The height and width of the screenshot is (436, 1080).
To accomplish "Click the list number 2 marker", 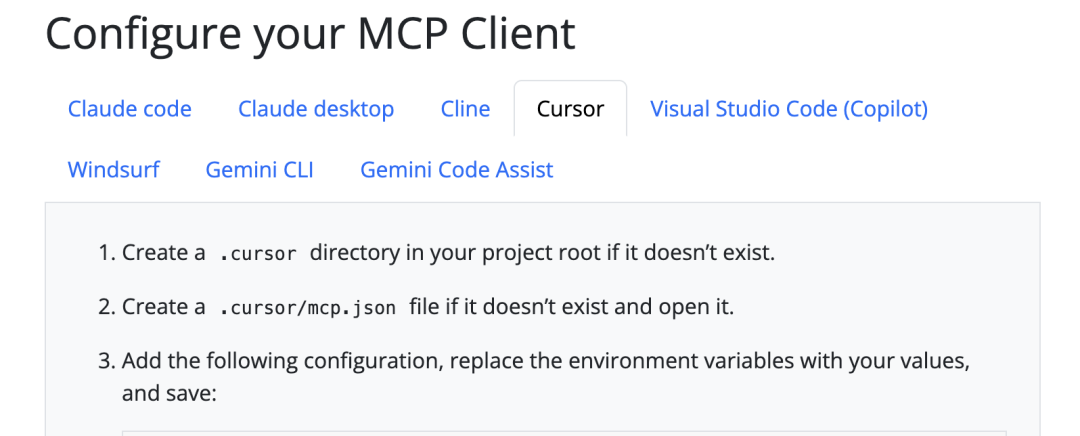I will click(x=107, y=306).
